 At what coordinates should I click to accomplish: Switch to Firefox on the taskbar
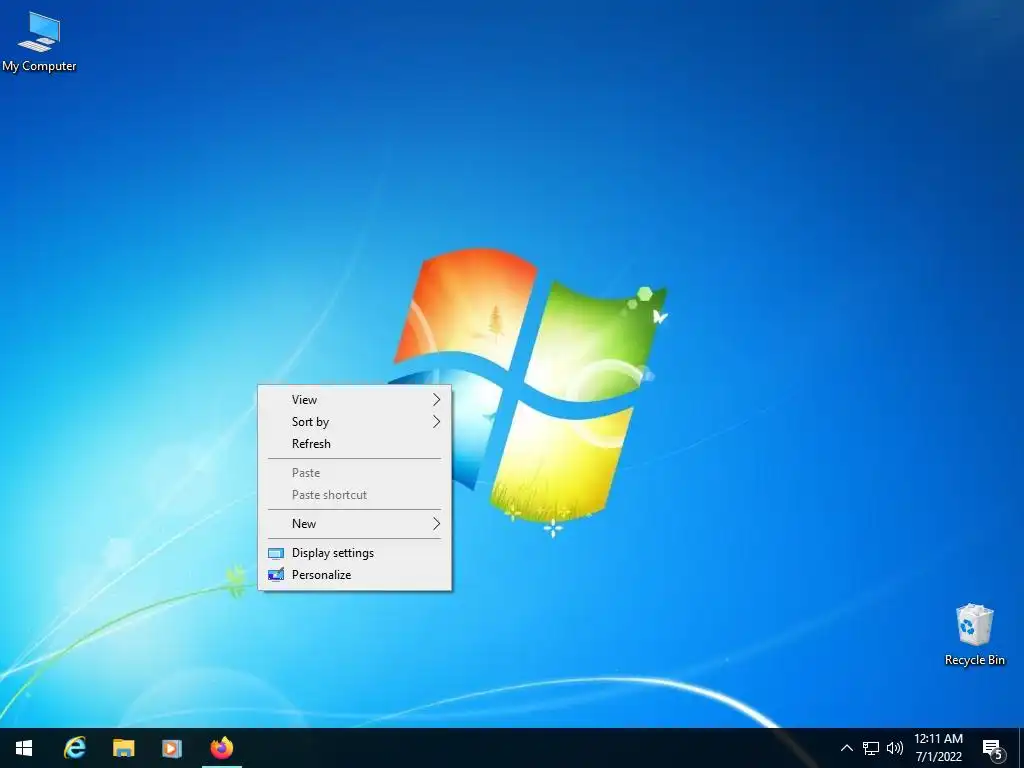click(x=221, y=748)
